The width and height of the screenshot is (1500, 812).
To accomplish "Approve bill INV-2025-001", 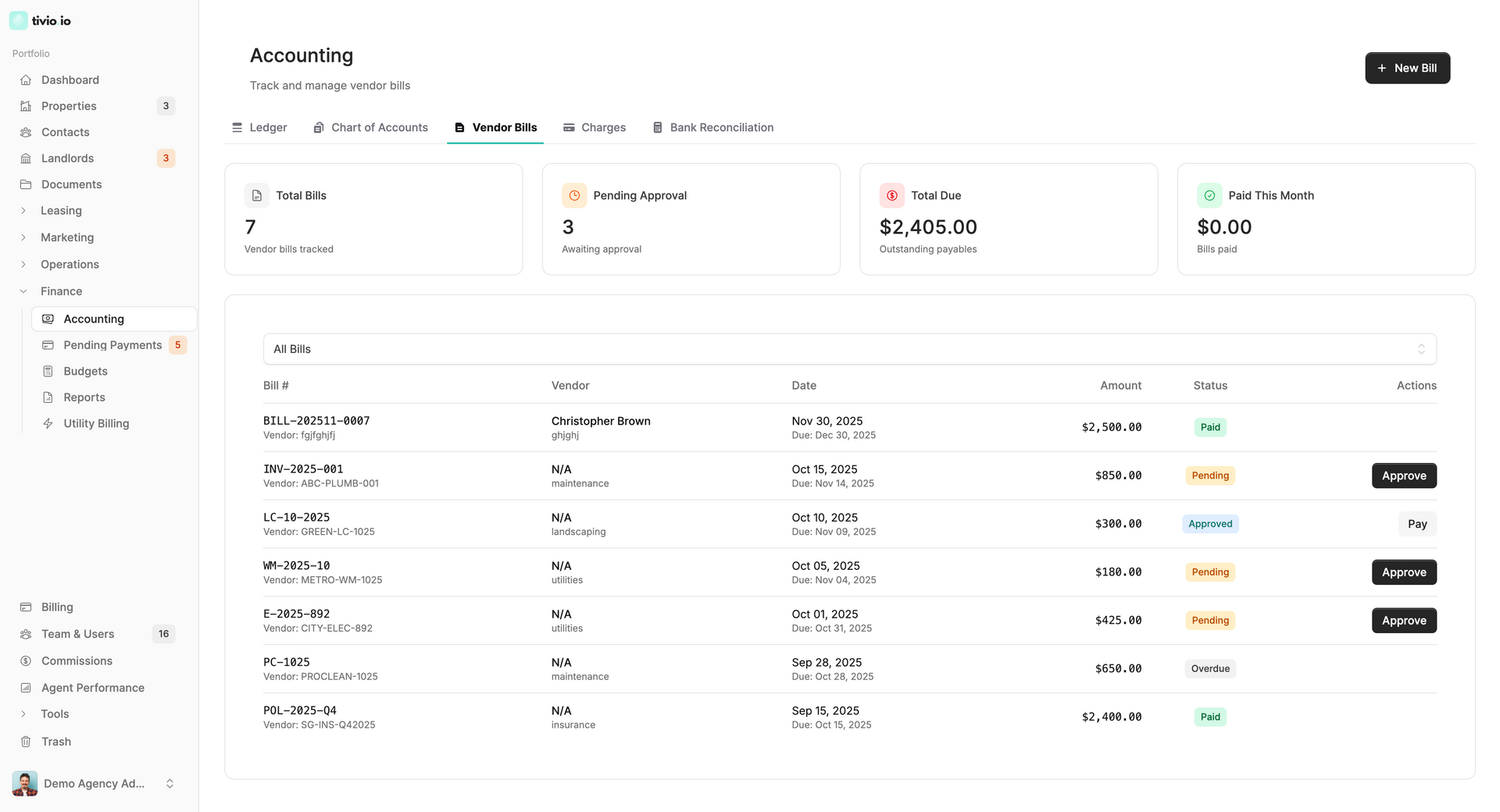I will tap(1403, 475).
